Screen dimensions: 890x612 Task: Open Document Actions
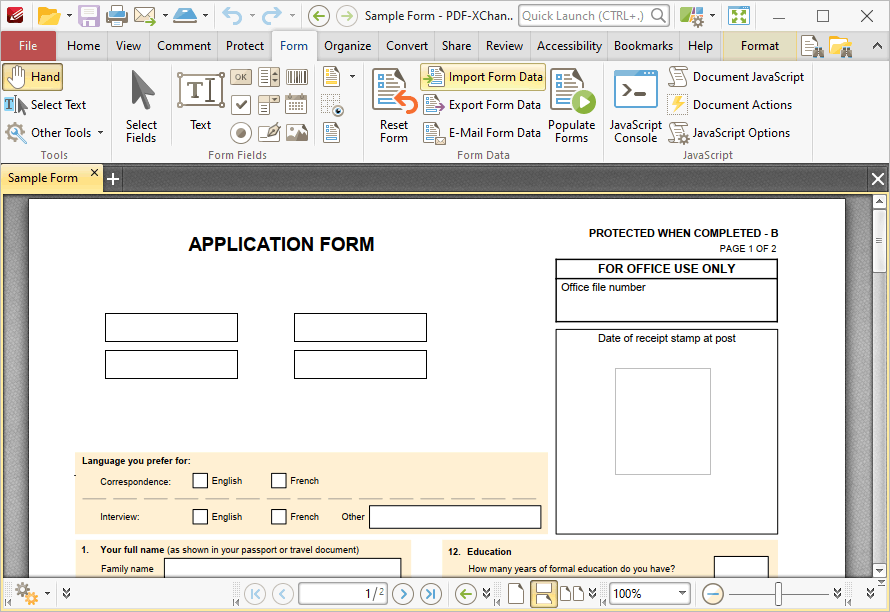(730, 104)
